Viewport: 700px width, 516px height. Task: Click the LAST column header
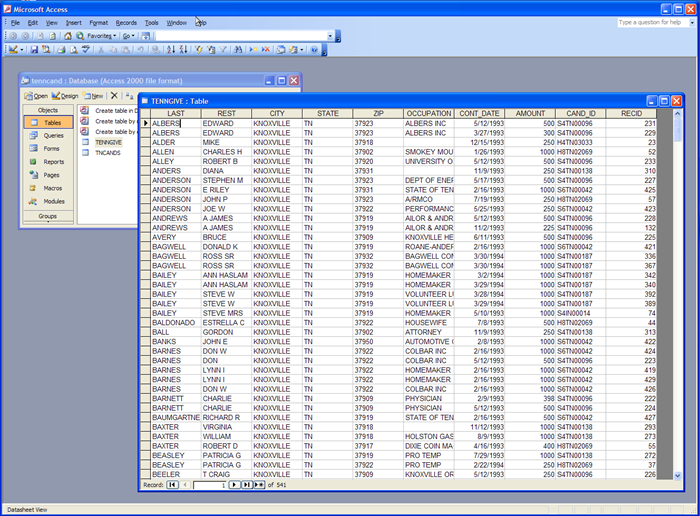pyautogui.click(x=175, y=113)
